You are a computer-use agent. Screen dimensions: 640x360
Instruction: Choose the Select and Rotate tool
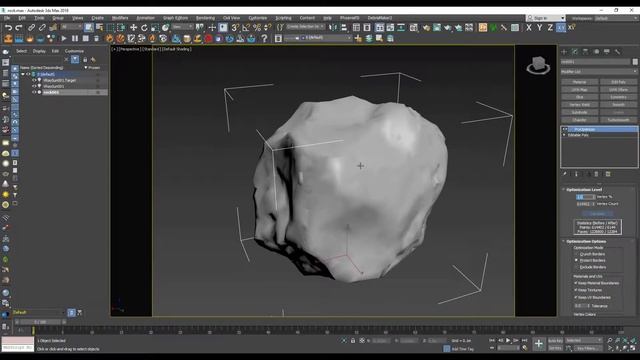(x=144, y=27)
